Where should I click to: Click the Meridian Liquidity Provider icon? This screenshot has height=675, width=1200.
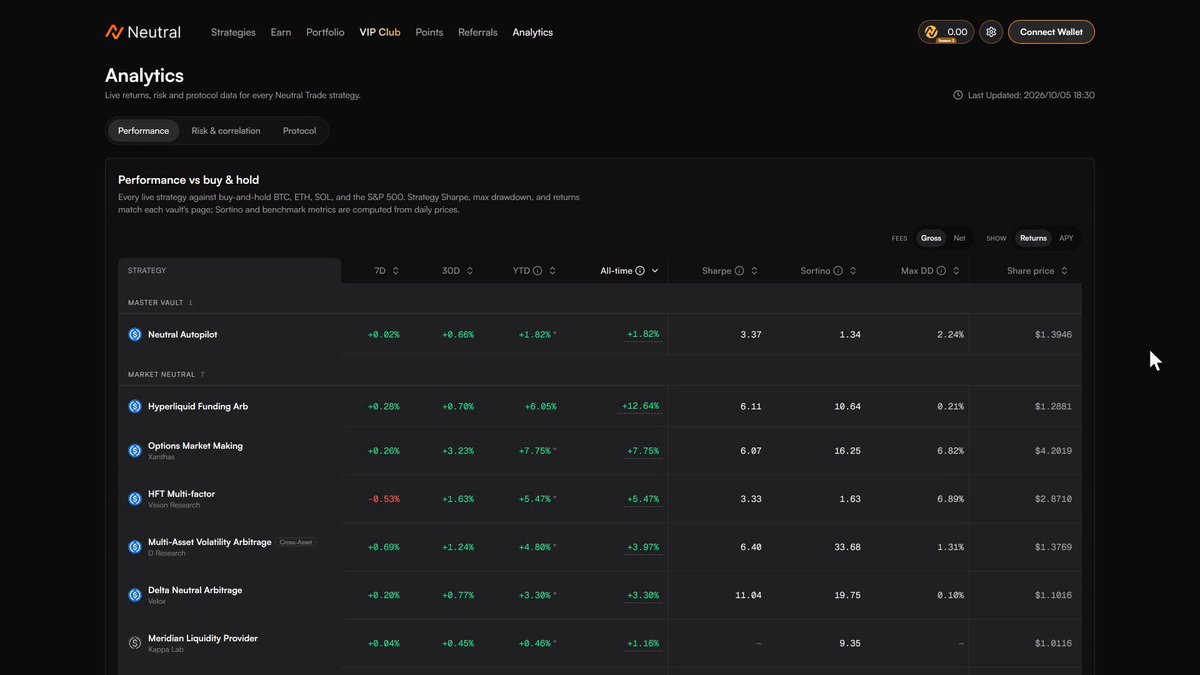pos(135,643)
